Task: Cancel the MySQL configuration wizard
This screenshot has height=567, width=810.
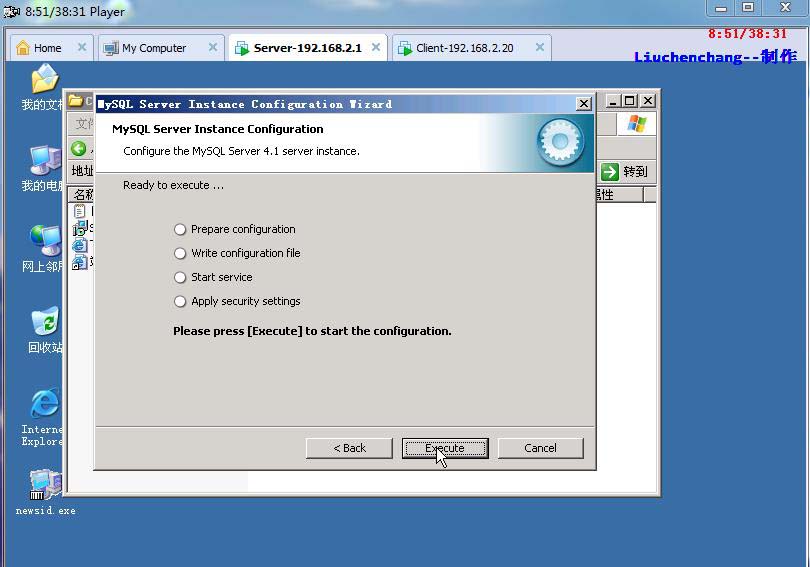Action: tap(540, 448)
